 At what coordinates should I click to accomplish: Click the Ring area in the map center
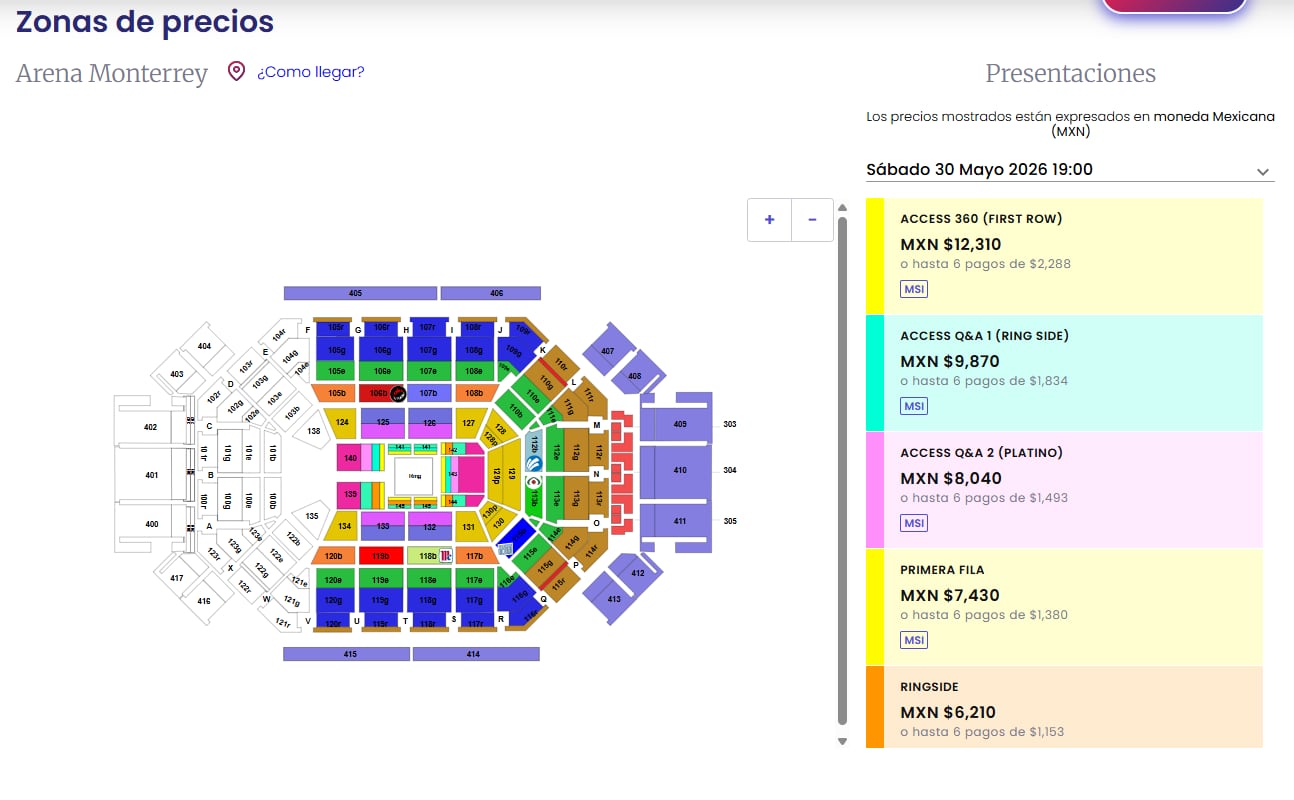pos(414,475)
